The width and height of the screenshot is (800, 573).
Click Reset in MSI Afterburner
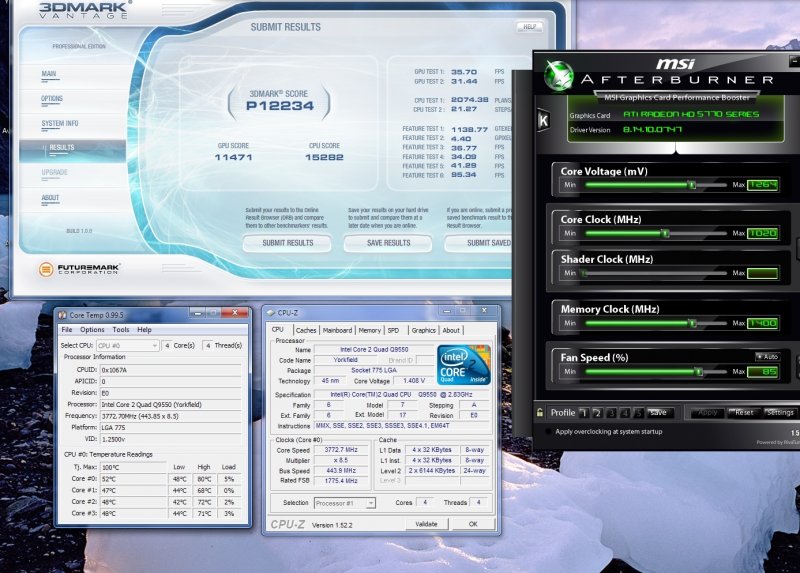pos(743,412)
